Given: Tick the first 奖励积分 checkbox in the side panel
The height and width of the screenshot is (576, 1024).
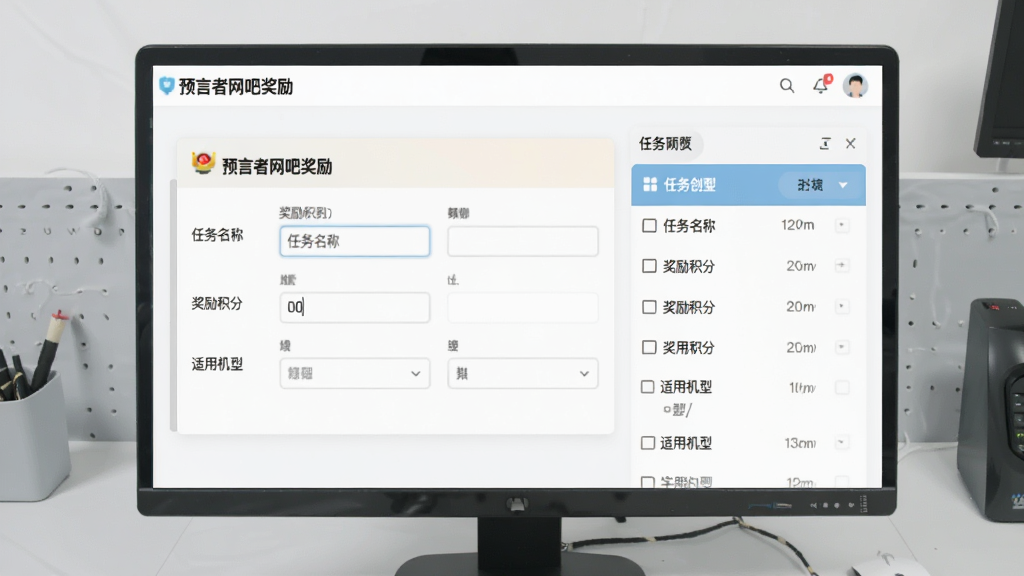Looking at the screenshot, I should click(x=649, y=266).
